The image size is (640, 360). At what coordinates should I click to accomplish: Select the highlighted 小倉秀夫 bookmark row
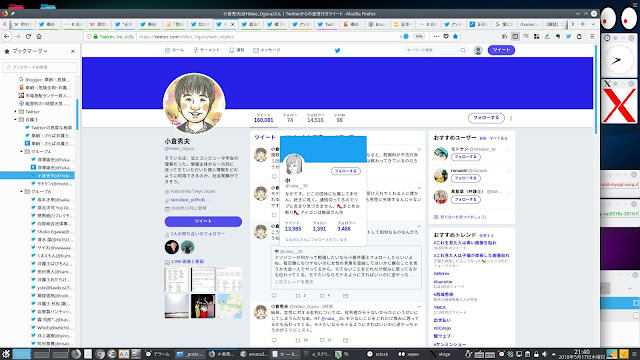click(x=38, y=176)
